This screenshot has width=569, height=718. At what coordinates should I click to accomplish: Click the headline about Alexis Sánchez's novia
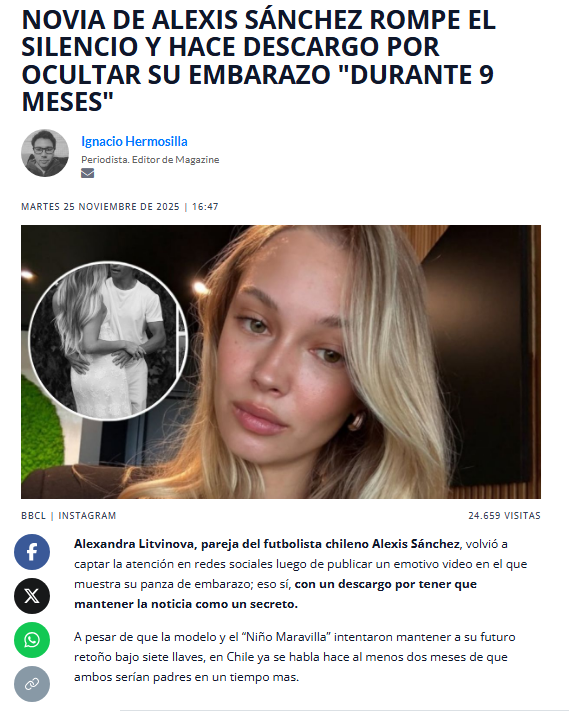coord(258,60)
